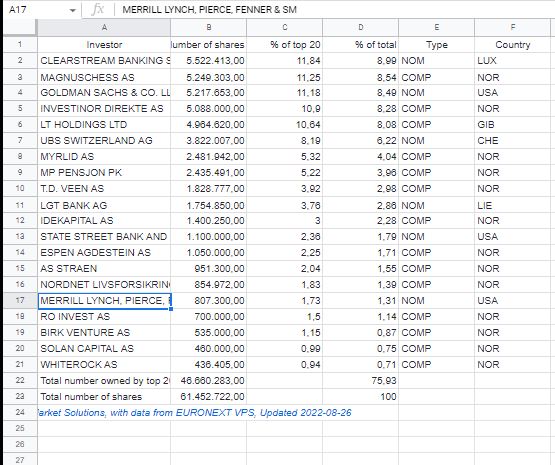
Task: Select country cell GIB
Action: pyautogui.click(x=513, y=125)
